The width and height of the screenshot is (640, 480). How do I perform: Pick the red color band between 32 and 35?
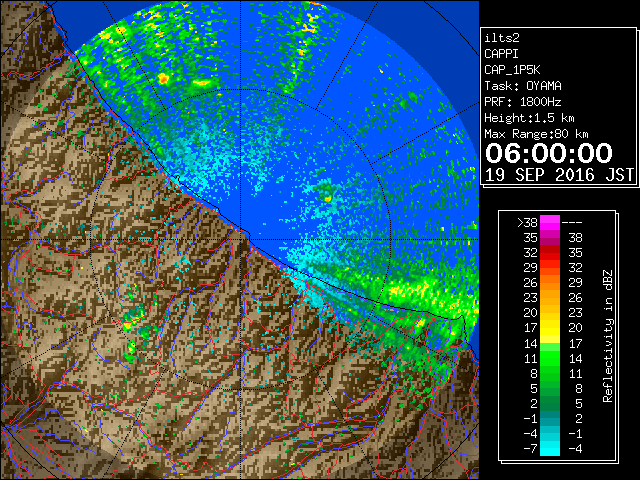click(x=550, y=253)
